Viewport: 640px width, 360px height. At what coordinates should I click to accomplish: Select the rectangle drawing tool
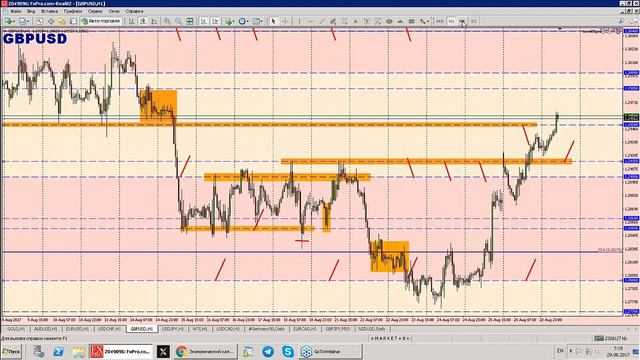tap(411, 21)
